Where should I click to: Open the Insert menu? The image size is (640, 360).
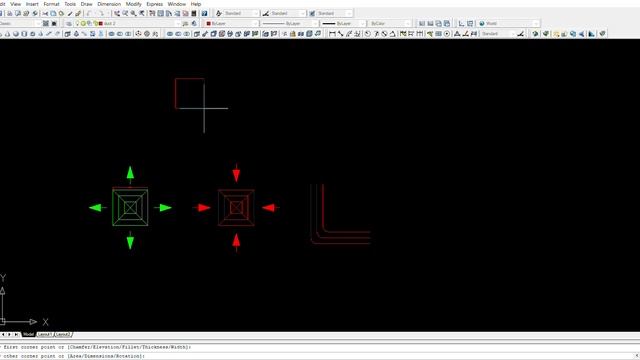coord(32,4)
